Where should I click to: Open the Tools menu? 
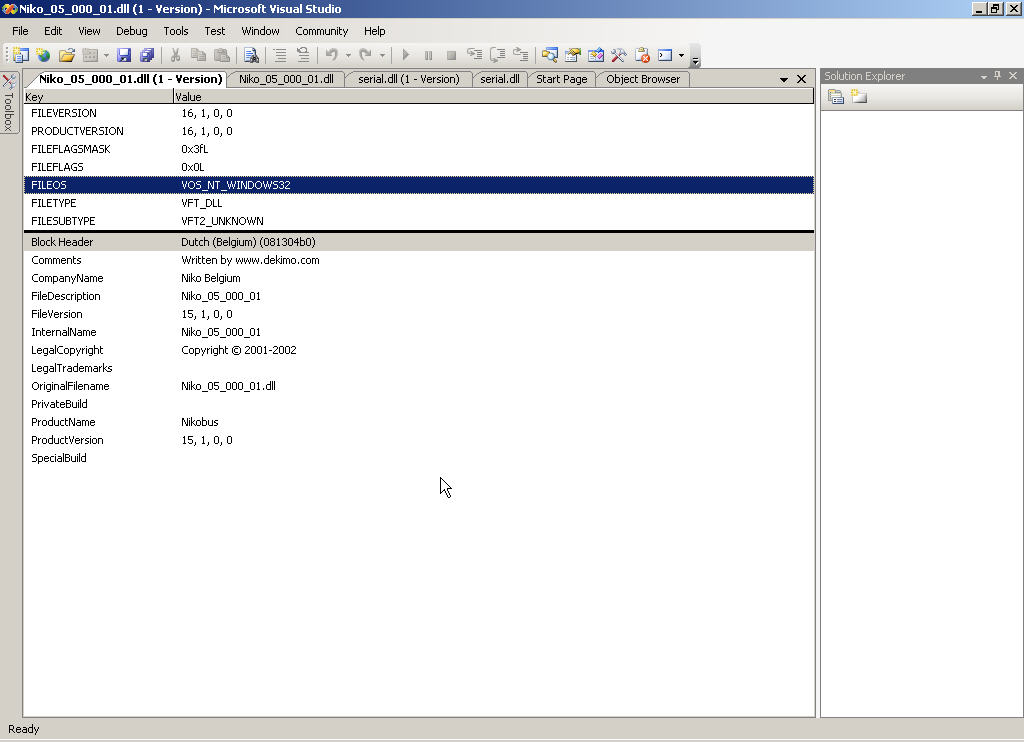click(176, 31)
